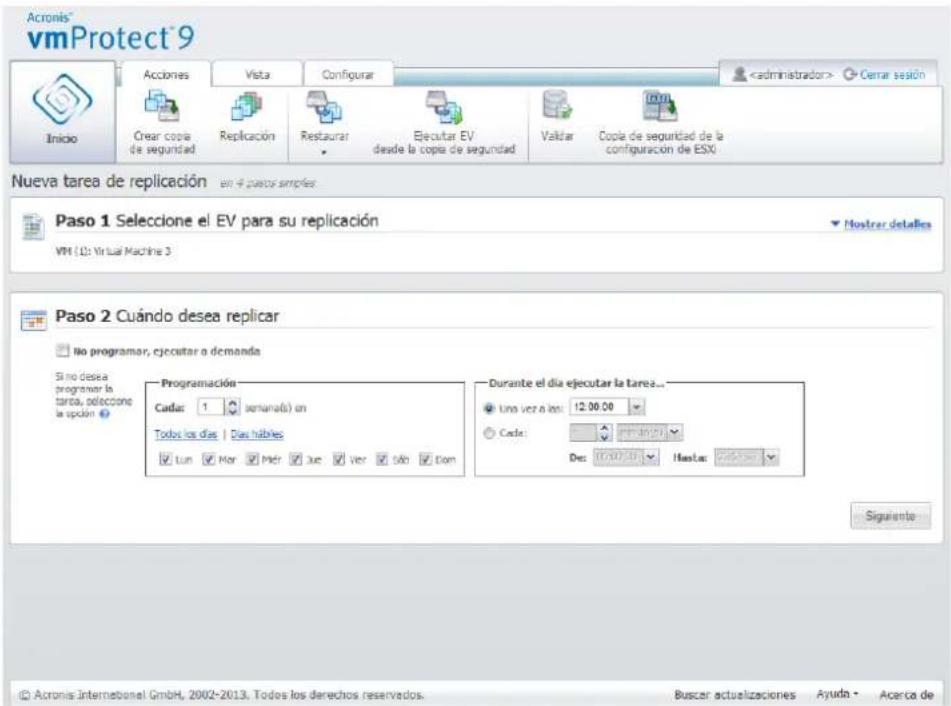This screenshot has width=951, height=706.
Task: Click the Acronis vmProtect 9 logo
Action: 110,32
